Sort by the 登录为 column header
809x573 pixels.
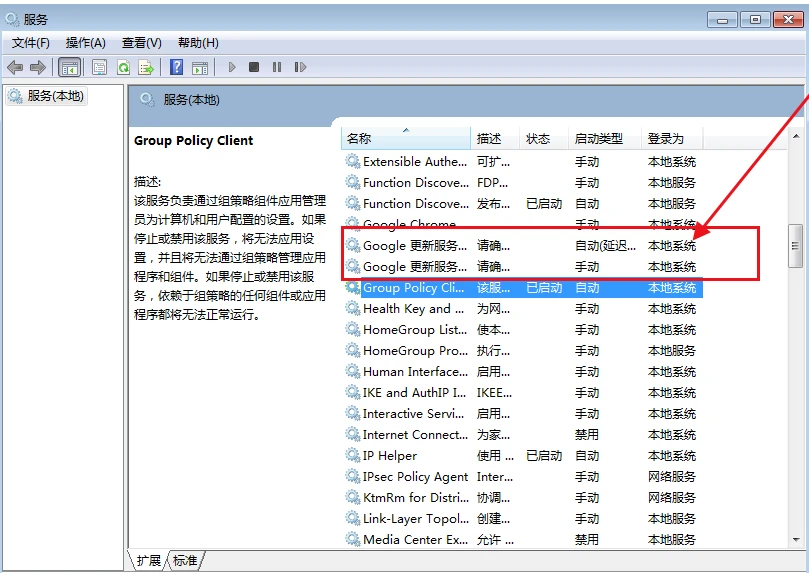(x=672, y=139)
